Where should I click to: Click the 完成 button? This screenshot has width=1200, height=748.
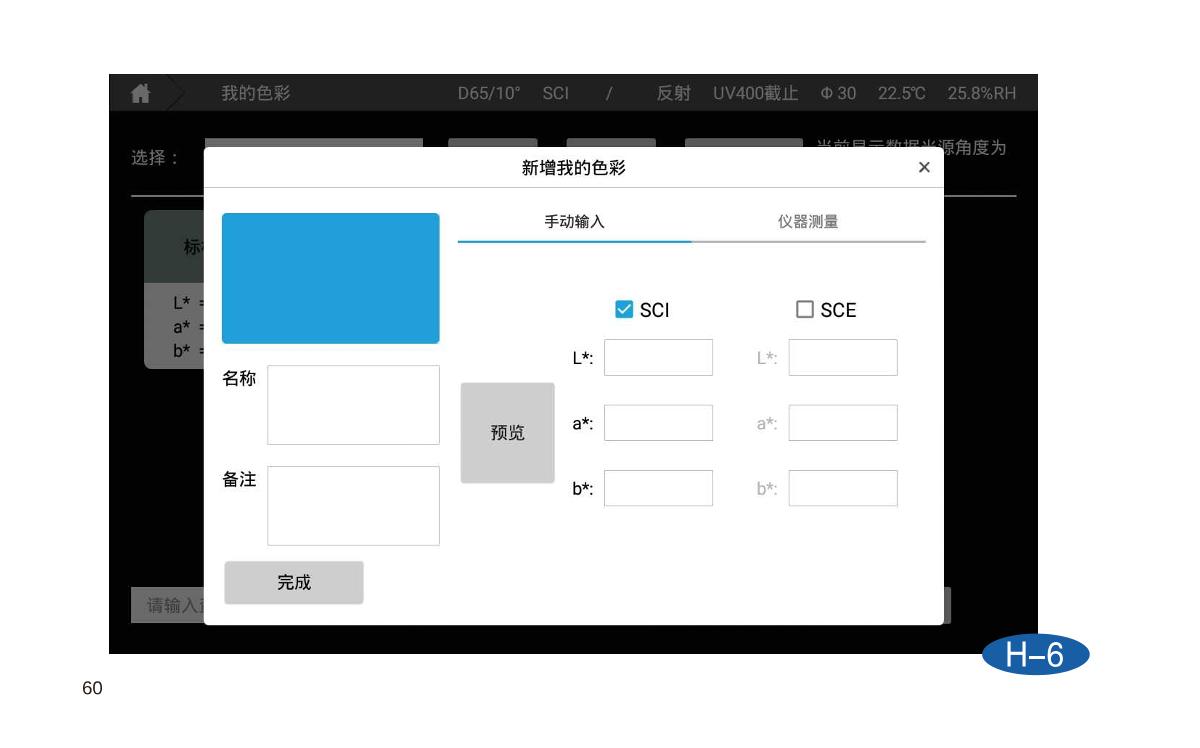[294, 583]
